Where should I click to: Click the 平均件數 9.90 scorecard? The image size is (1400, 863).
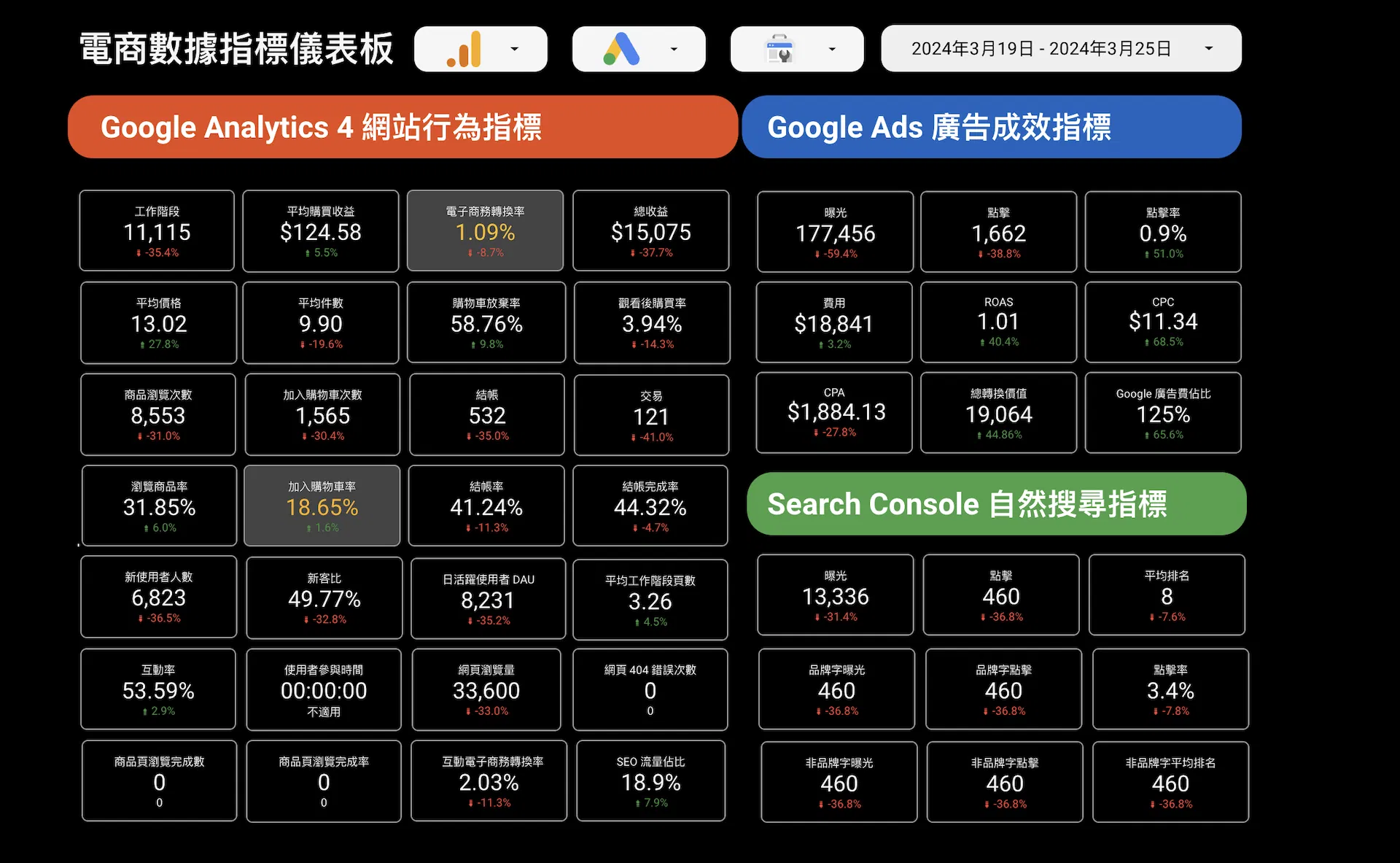(321, 322)
